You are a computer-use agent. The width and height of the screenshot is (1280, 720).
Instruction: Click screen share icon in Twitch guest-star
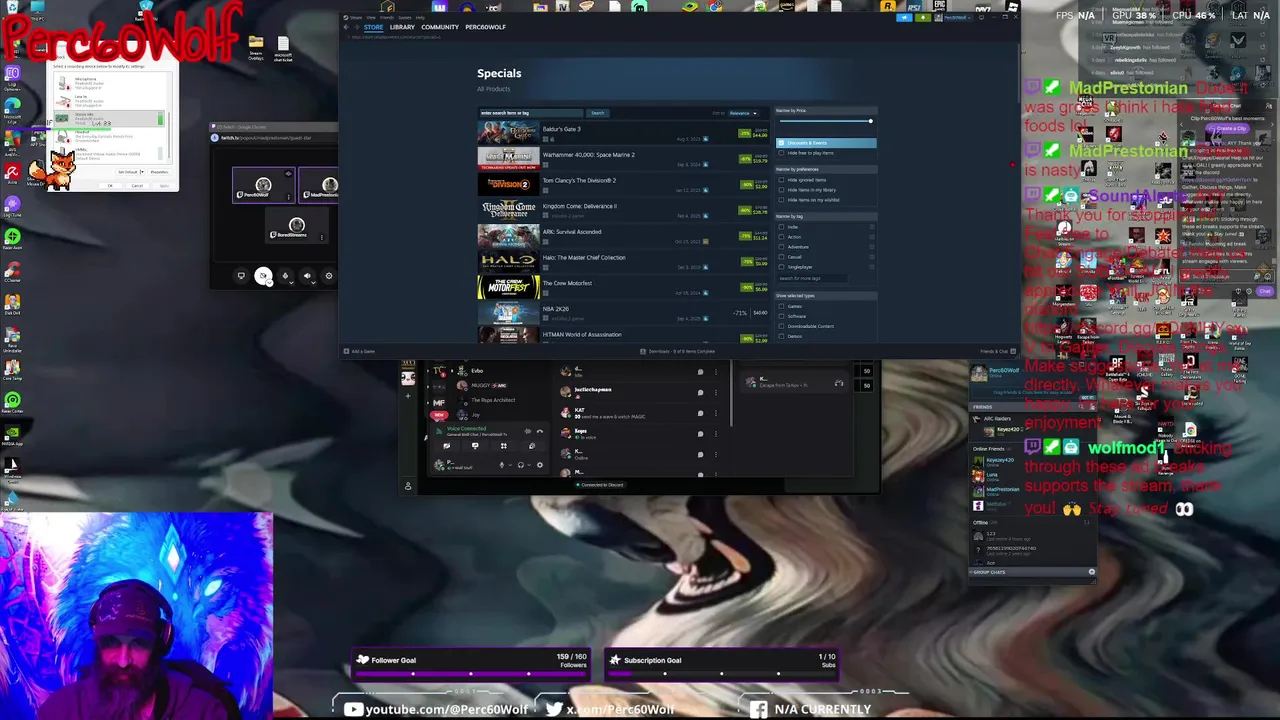[x=241, y=276]
